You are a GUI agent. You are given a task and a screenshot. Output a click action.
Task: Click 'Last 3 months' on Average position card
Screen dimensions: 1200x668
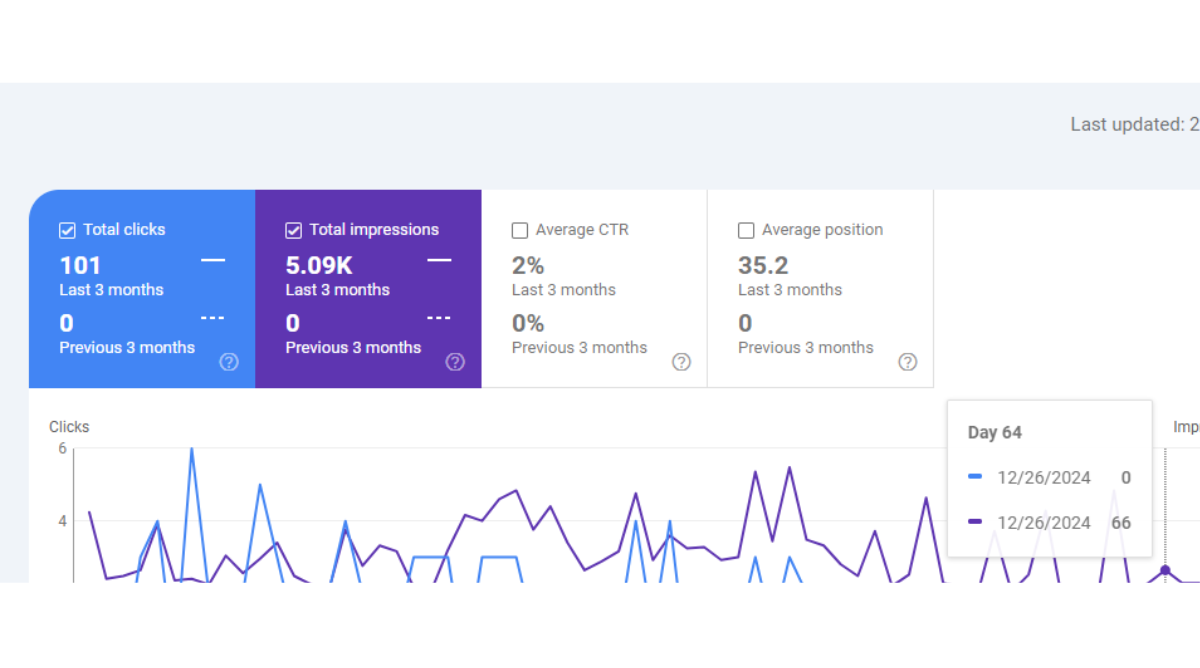click(790, 290)
